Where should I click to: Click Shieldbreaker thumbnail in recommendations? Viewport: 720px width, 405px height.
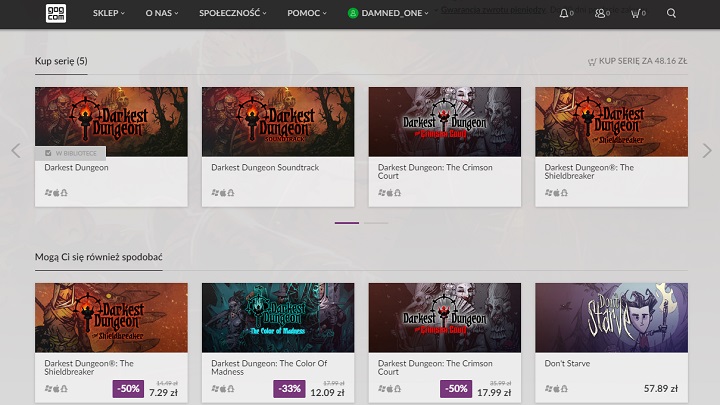click(111, 318)
